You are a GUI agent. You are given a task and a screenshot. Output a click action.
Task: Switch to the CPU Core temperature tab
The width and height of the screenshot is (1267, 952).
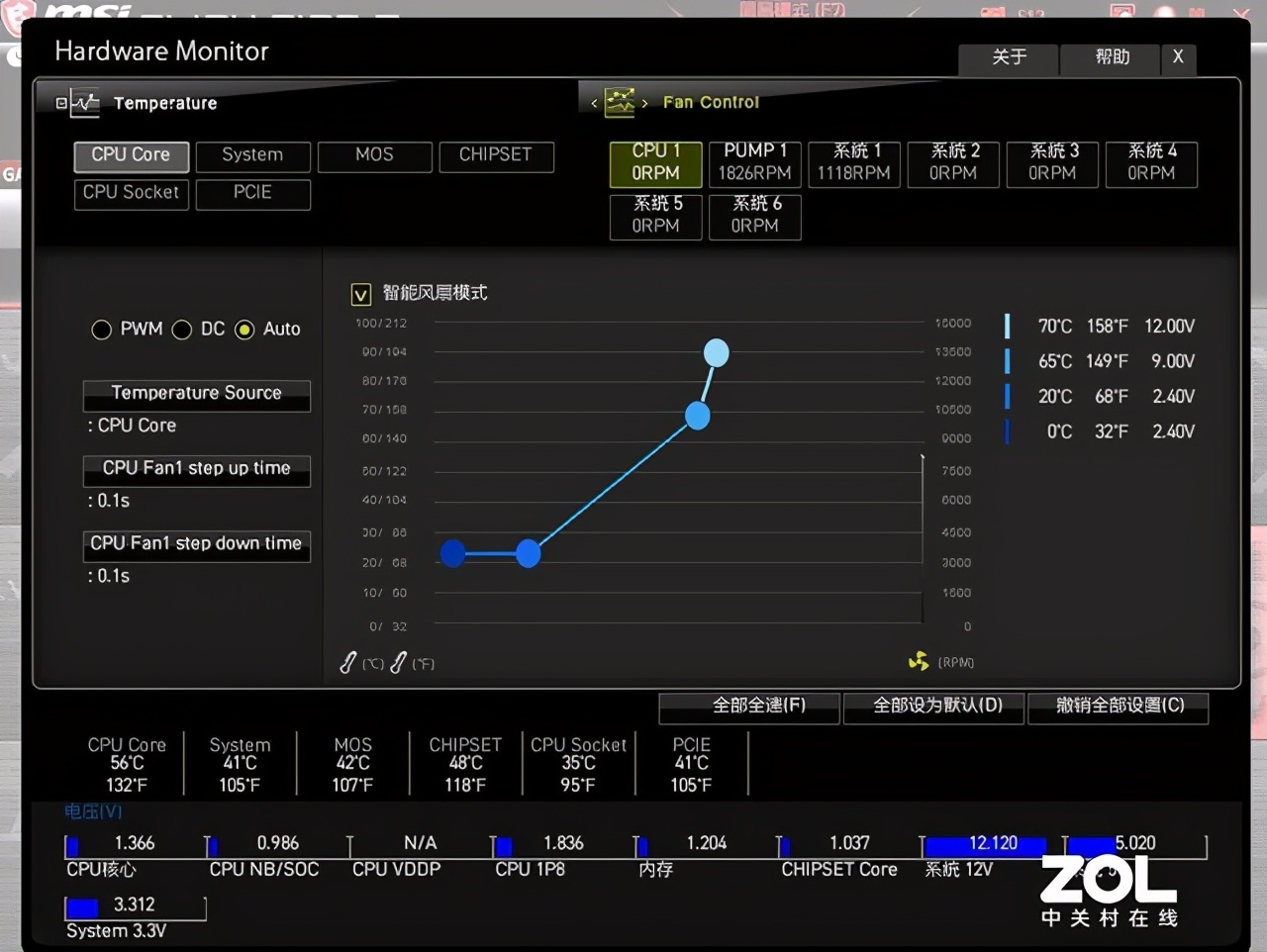click(131, 156)
